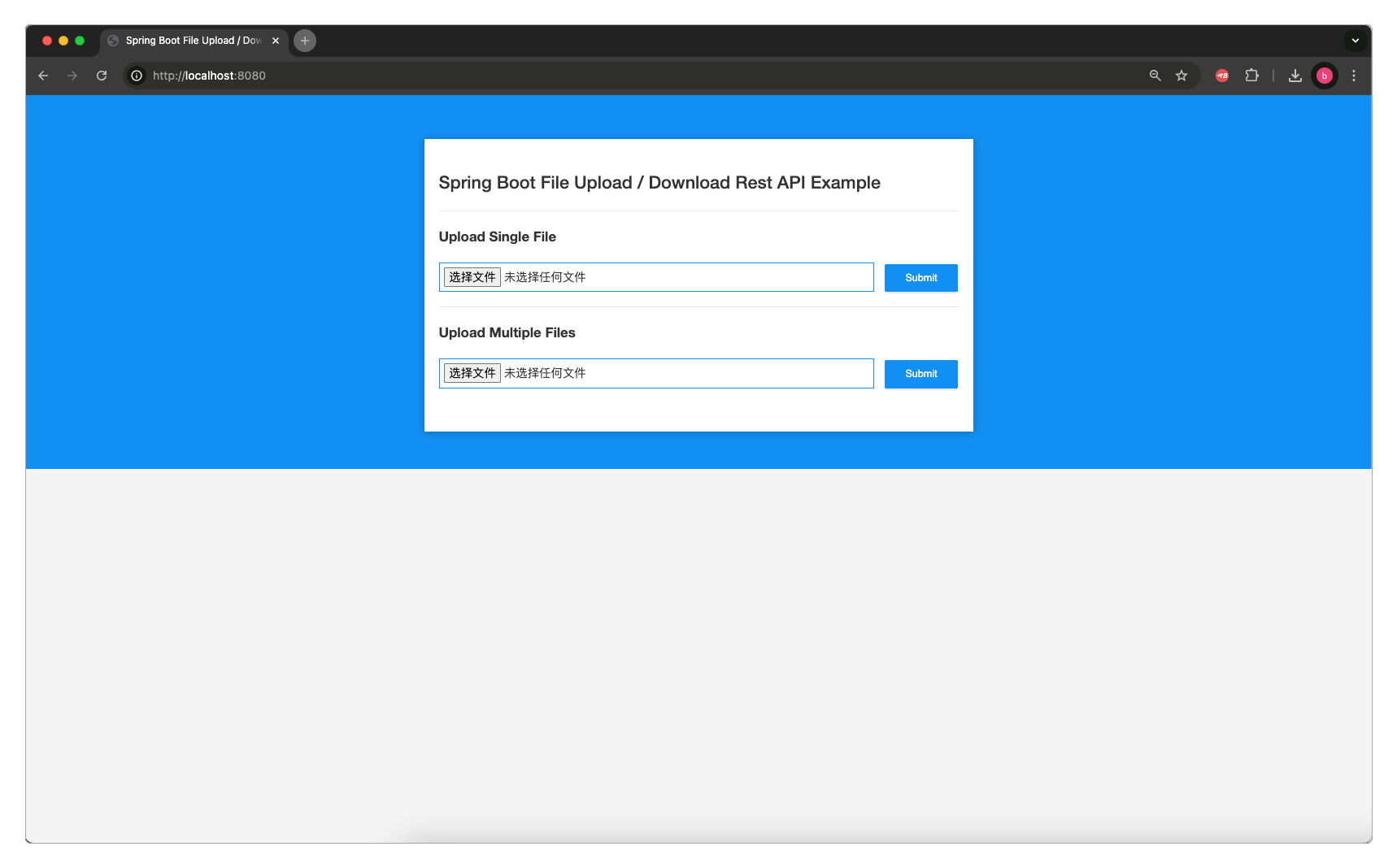Bookmark this page with the star icon
The width and height of the screenshot is (1397, 868).
(1182, 76)
